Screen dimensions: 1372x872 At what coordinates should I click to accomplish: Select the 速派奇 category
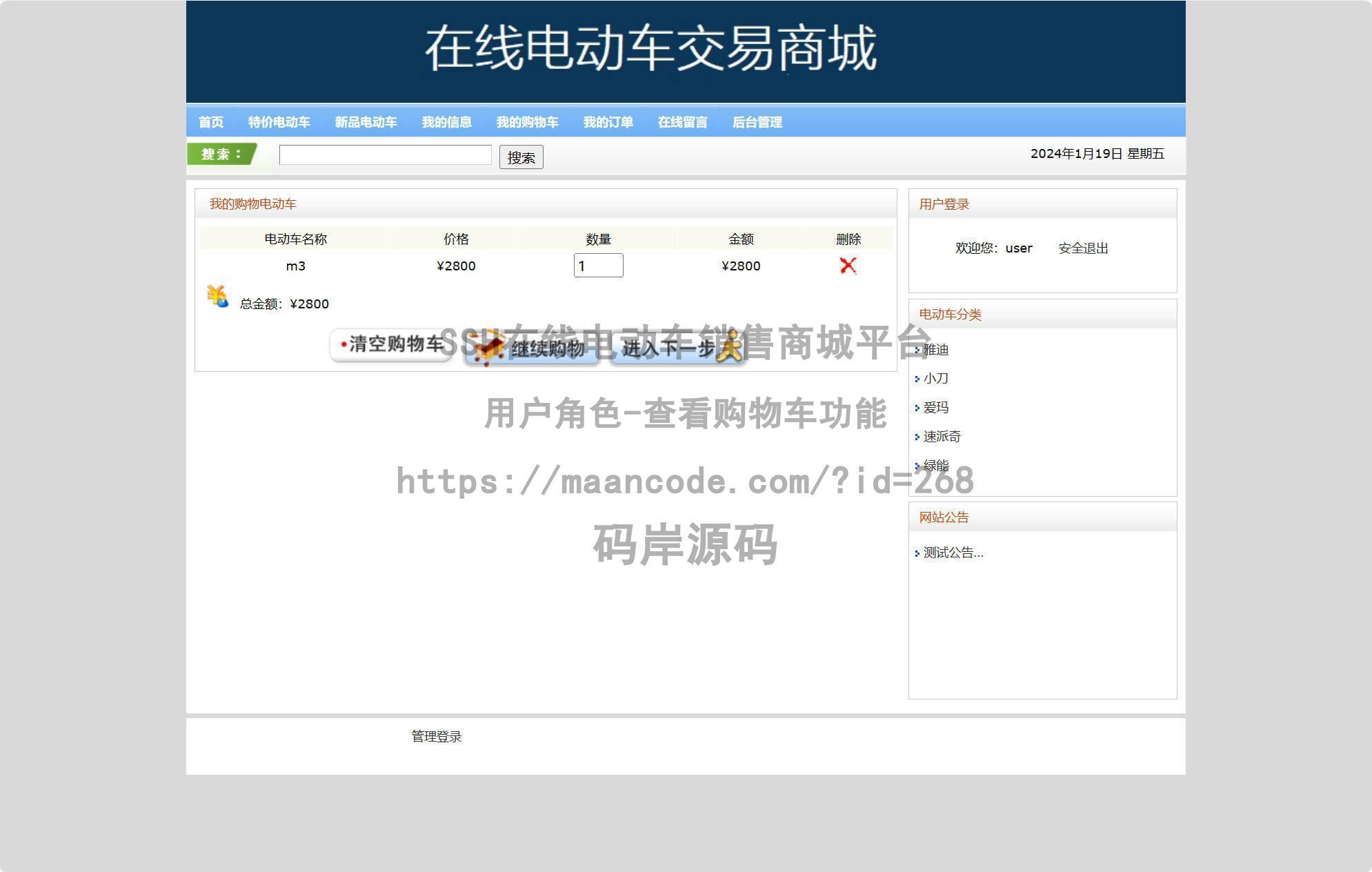pos(942,437)
